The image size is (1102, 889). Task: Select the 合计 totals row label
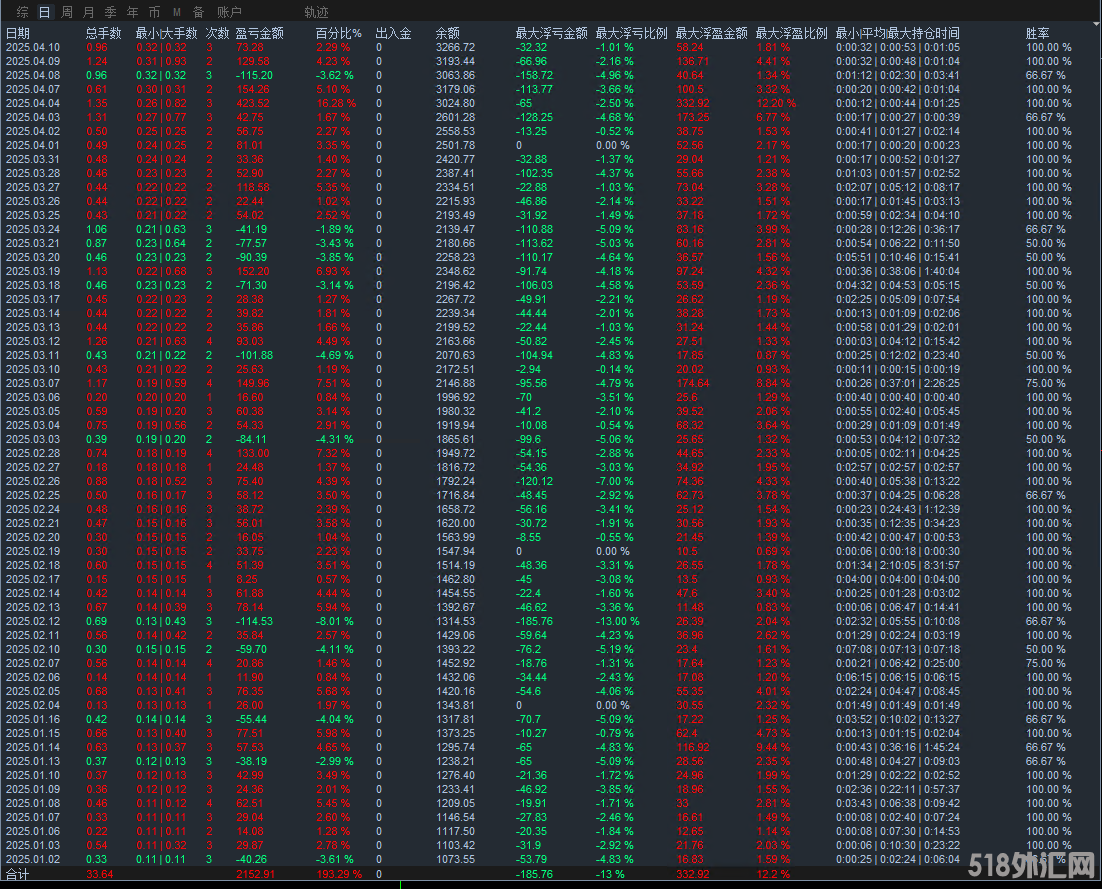pyautogui.click(x=18, y=874)
